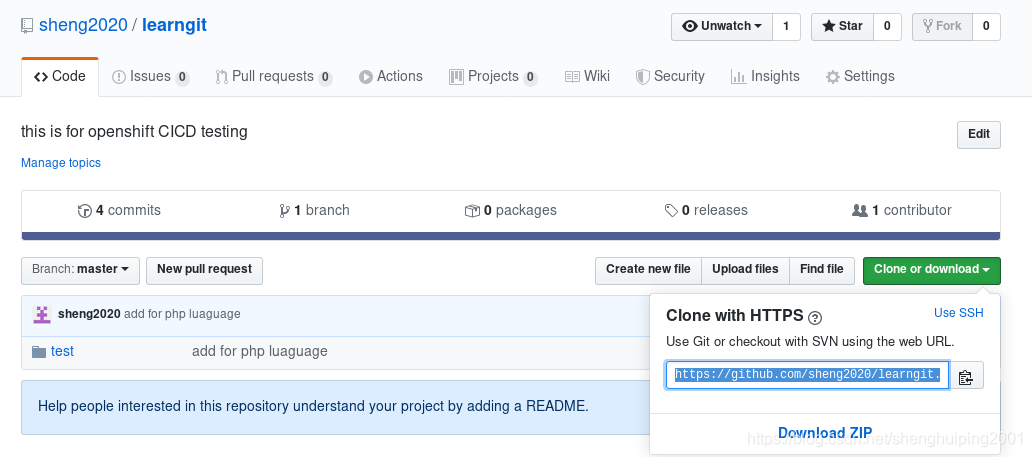Screen dimensions: 1032x457
Task: Click the Clone with HTTPS help icon
Action: click(x=815, y=318)
